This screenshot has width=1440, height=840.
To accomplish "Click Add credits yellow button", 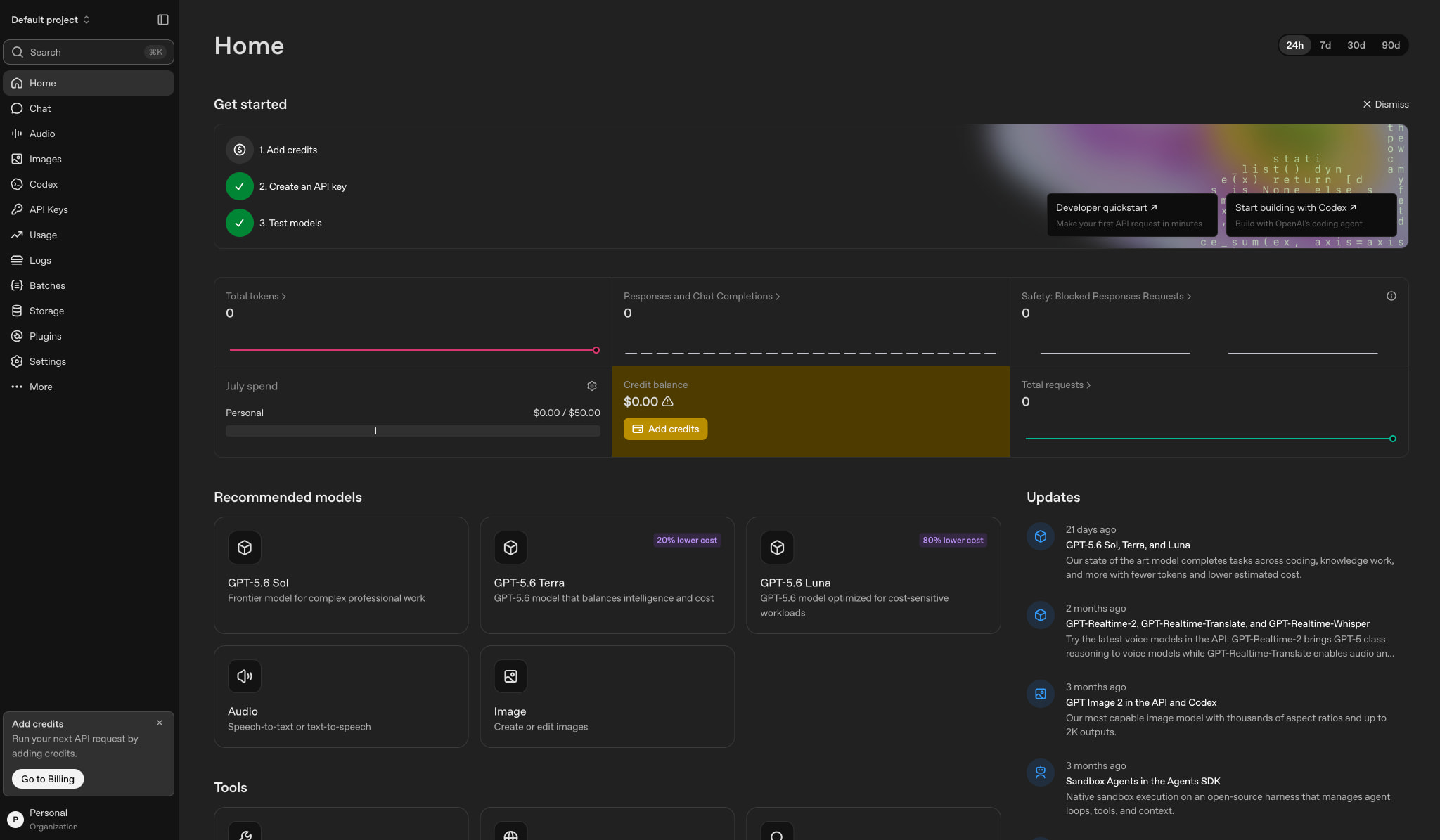I will tap(665, 429).
